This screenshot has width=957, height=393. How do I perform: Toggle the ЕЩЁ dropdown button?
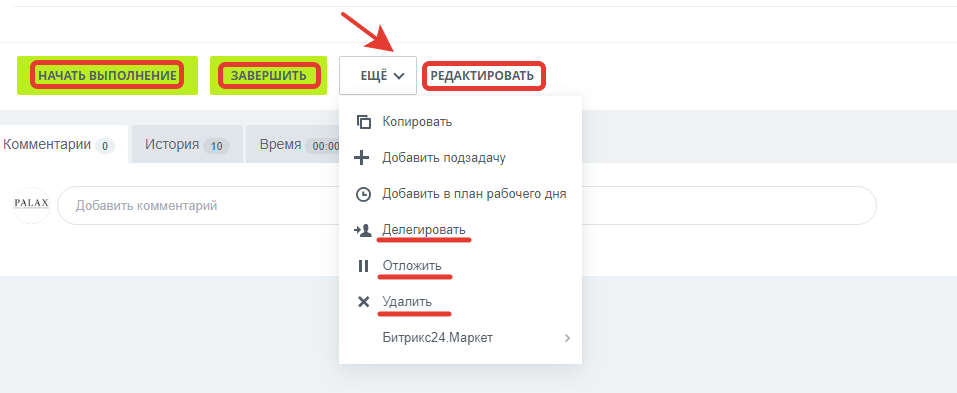(378, 76)
